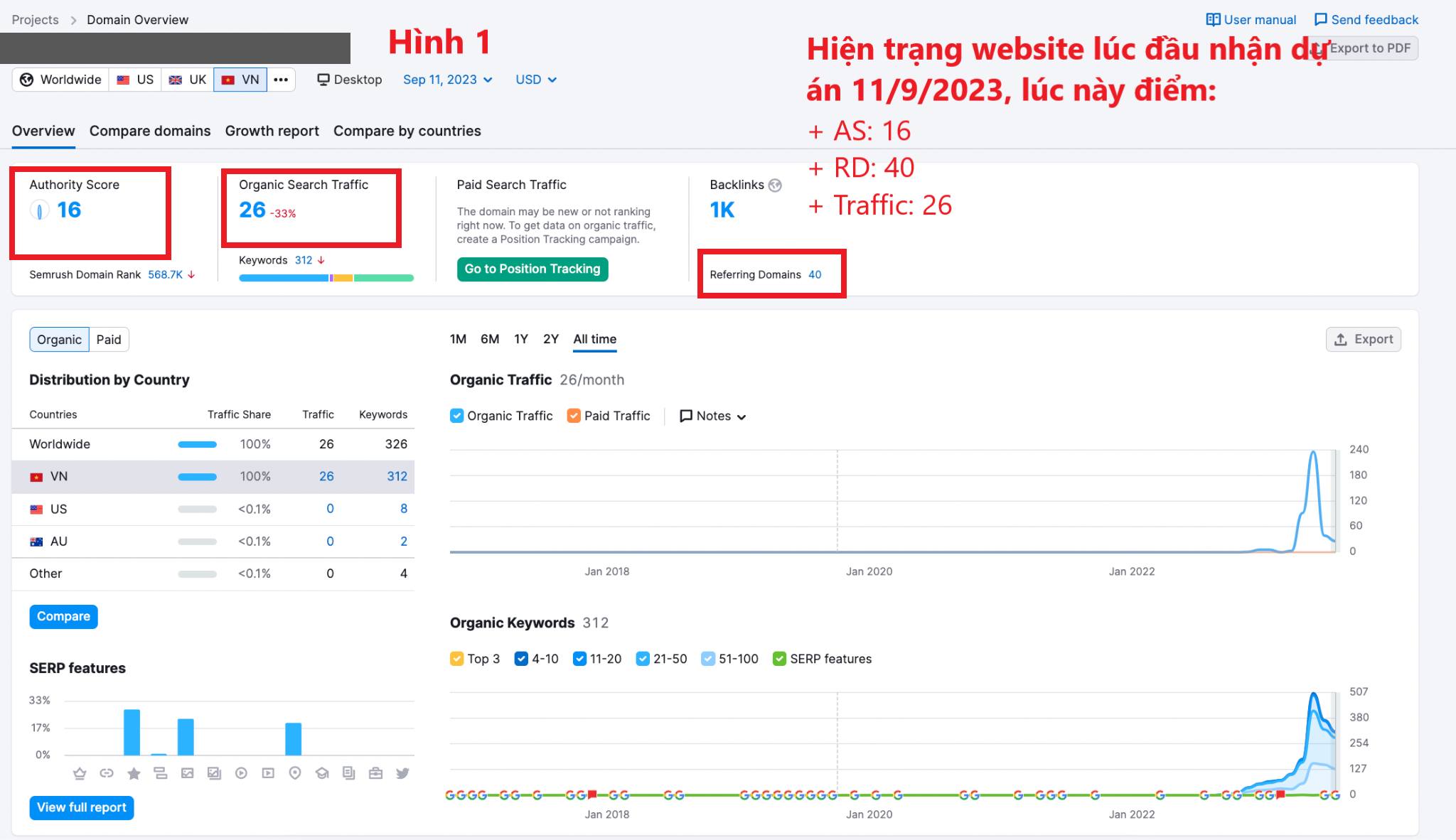This screenshot has width=1456, height=840.
Task: Open the three-dots more countries menu
Action: [x=281, y=80]
